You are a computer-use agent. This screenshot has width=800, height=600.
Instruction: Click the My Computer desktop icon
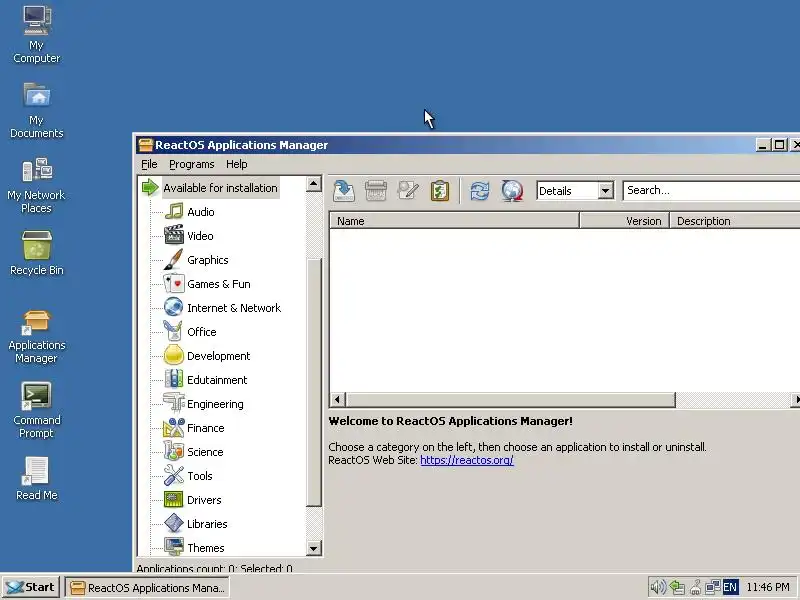36,34
